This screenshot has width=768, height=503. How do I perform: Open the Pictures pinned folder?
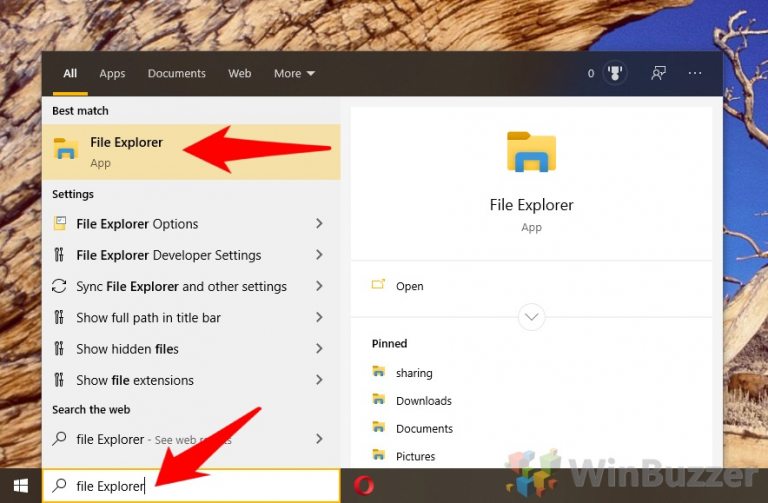(415, 456)
